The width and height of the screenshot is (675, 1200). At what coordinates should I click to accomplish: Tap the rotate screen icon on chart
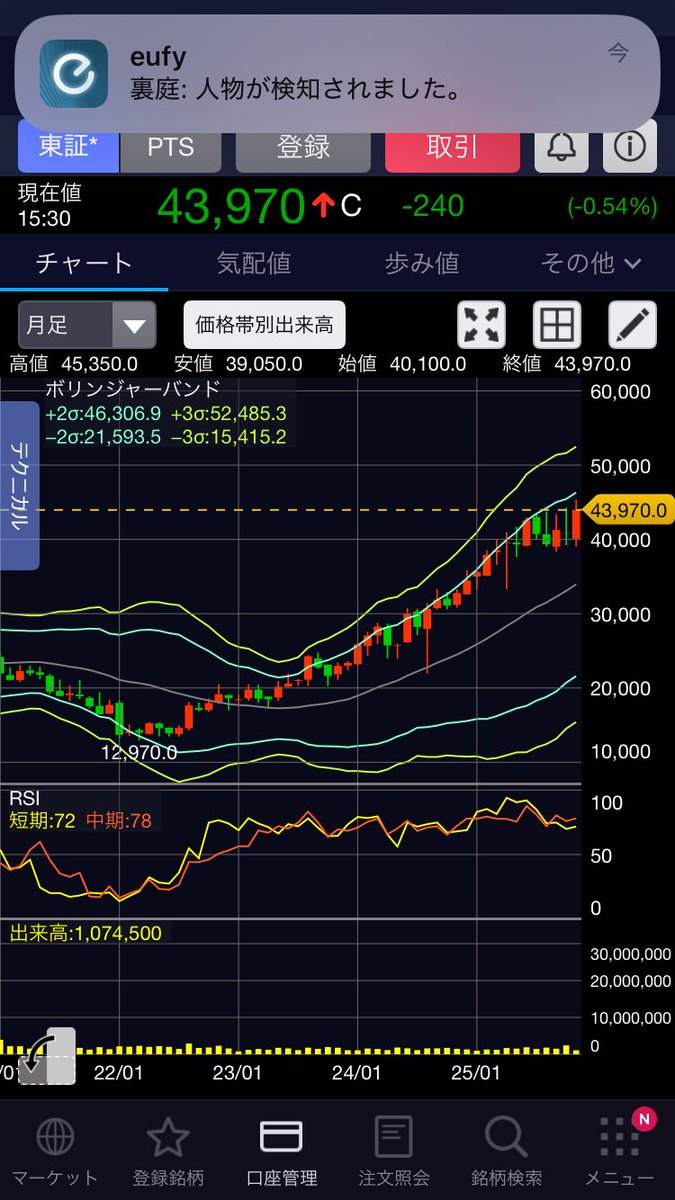click(46, 1056)
